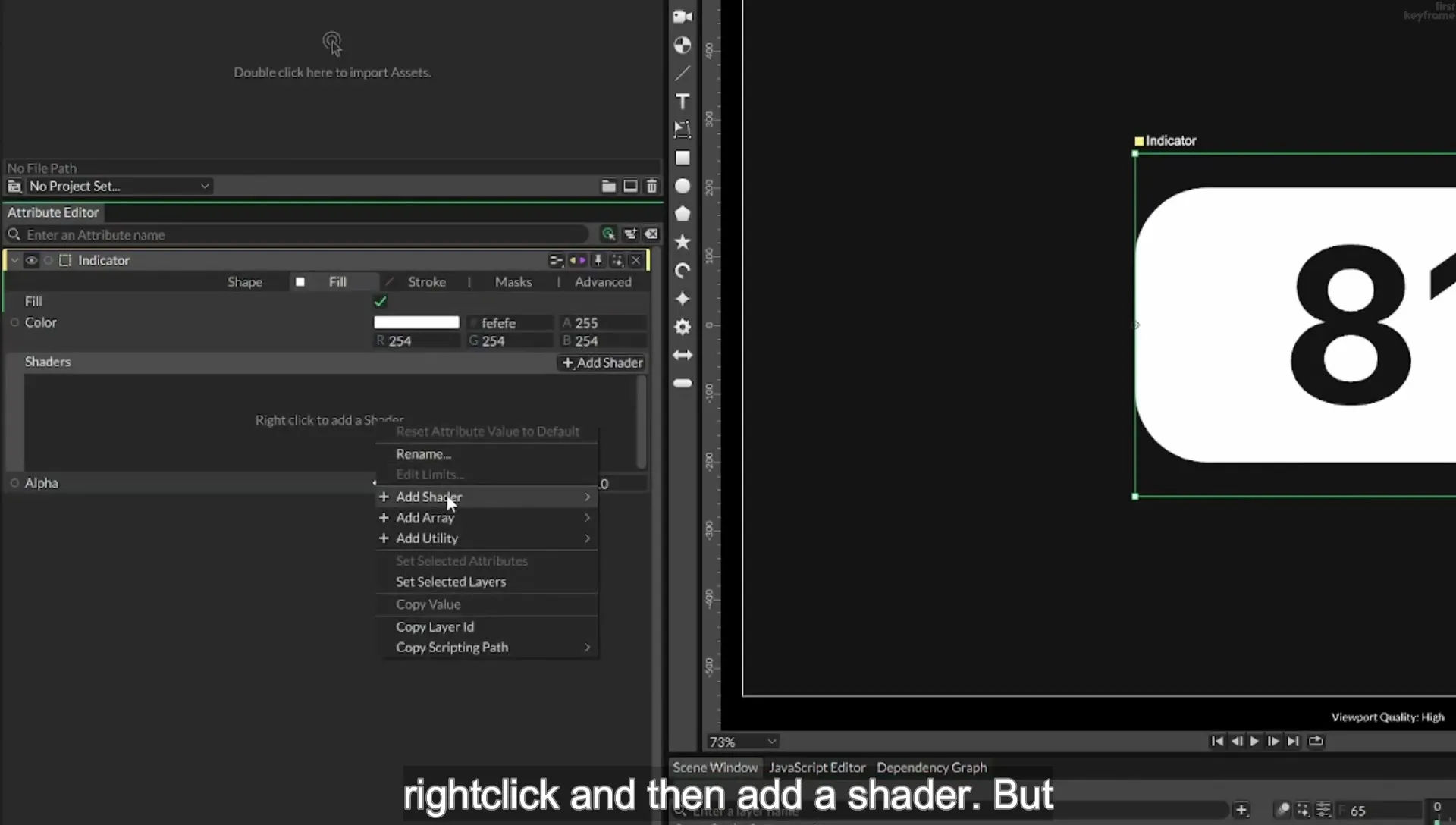The height and width of the screenshot is (825, 1456).
Task: Open the 73% zoom dropdown
Action: pos(742,742)
